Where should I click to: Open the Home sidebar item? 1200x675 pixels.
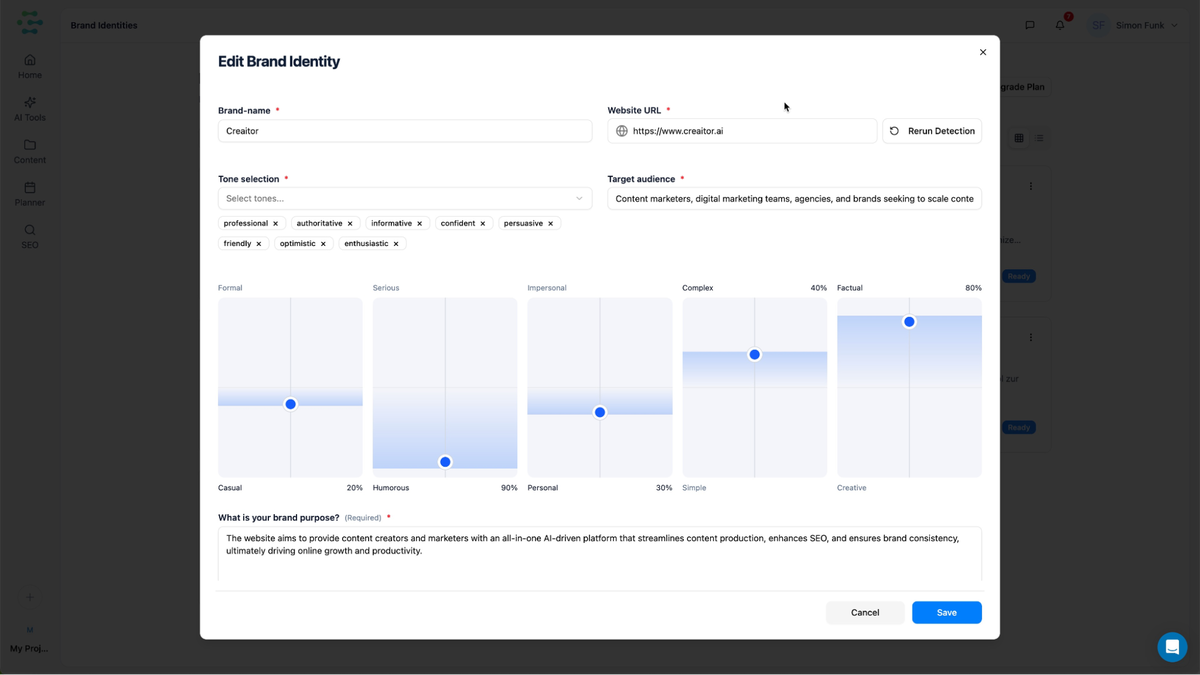[x=30, y=66]
